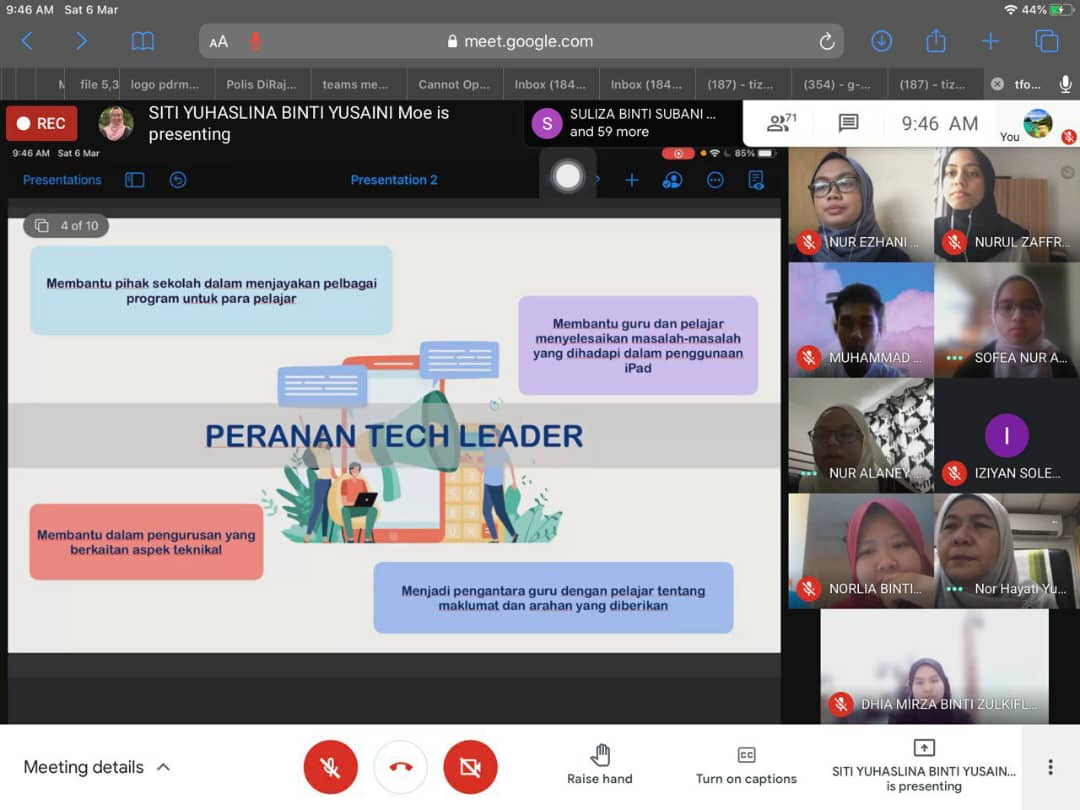Tap the AA text size menu

tap(218, 41)
